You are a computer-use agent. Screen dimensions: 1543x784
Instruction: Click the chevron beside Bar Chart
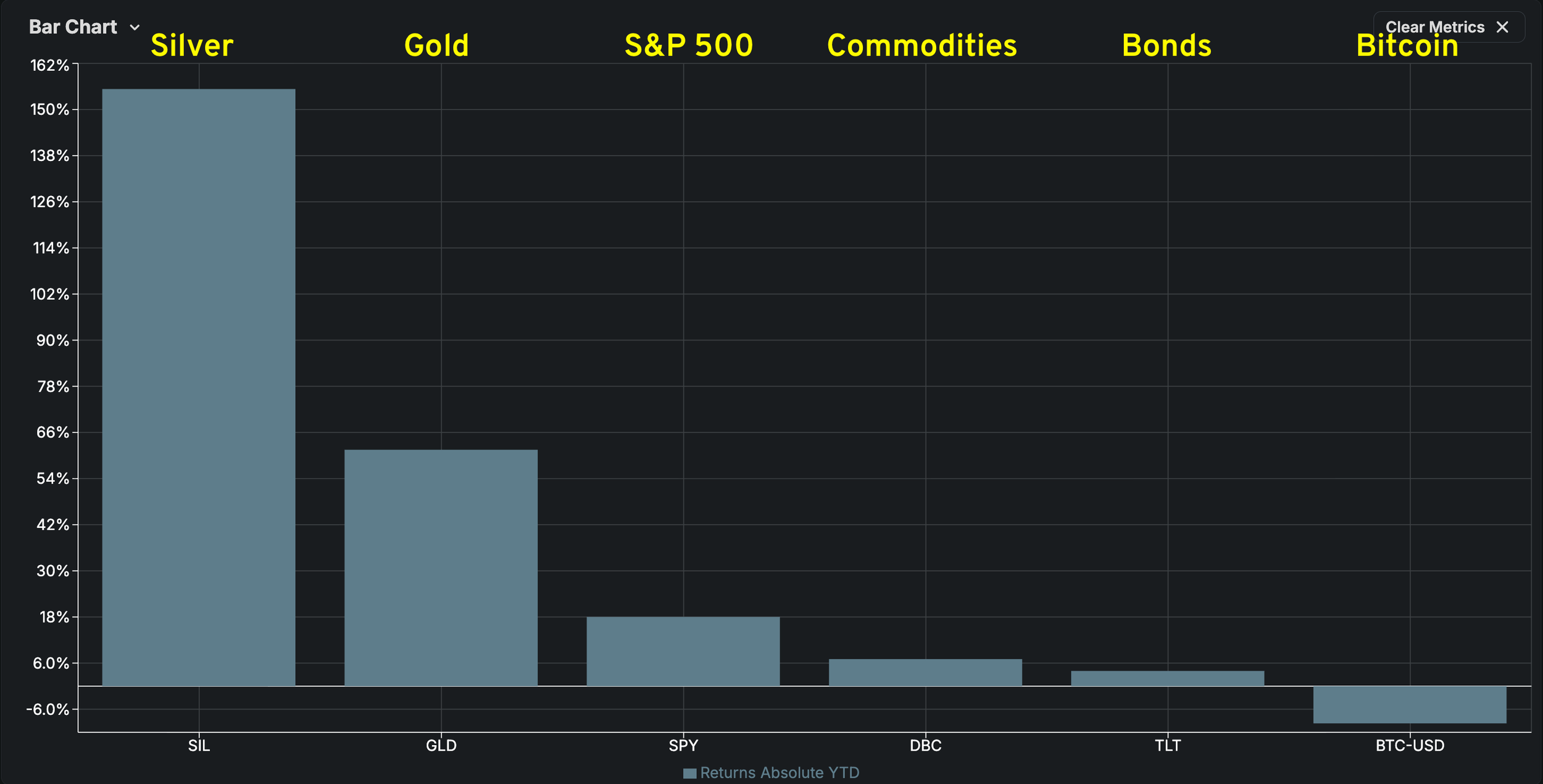pos(135,28)
